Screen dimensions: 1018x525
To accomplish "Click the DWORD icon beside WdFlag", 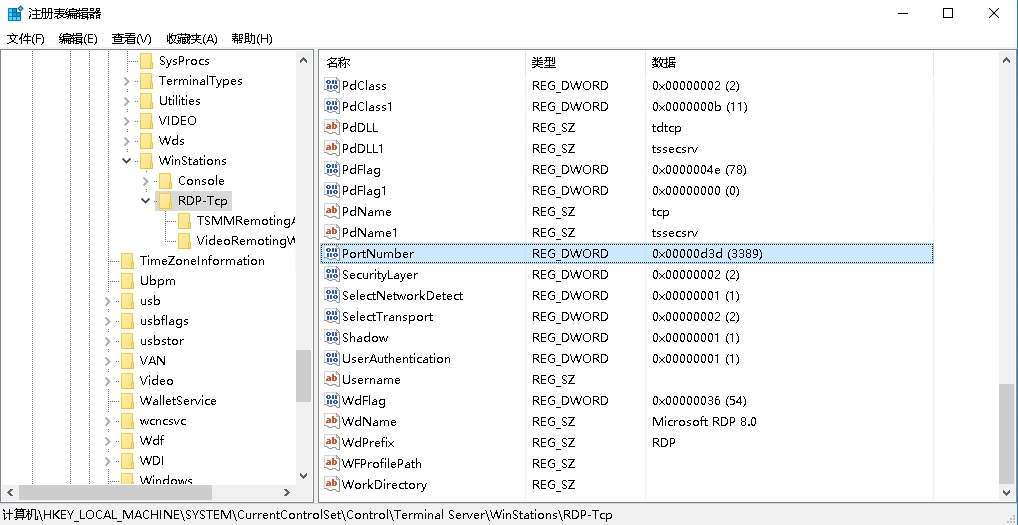I will point(331,400).
